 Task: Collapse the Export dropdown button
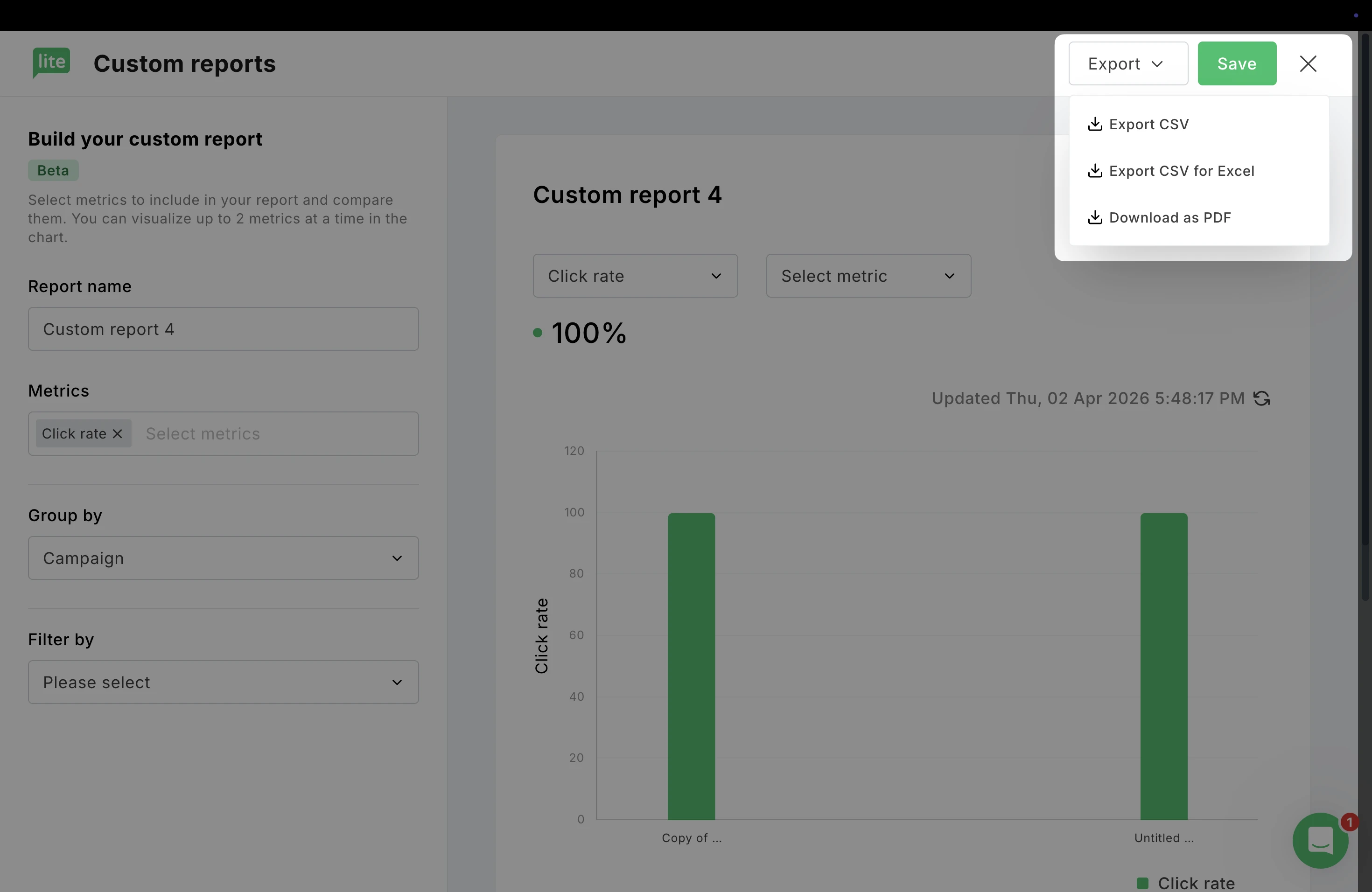pyautogui.click(x=1127, y=63)
